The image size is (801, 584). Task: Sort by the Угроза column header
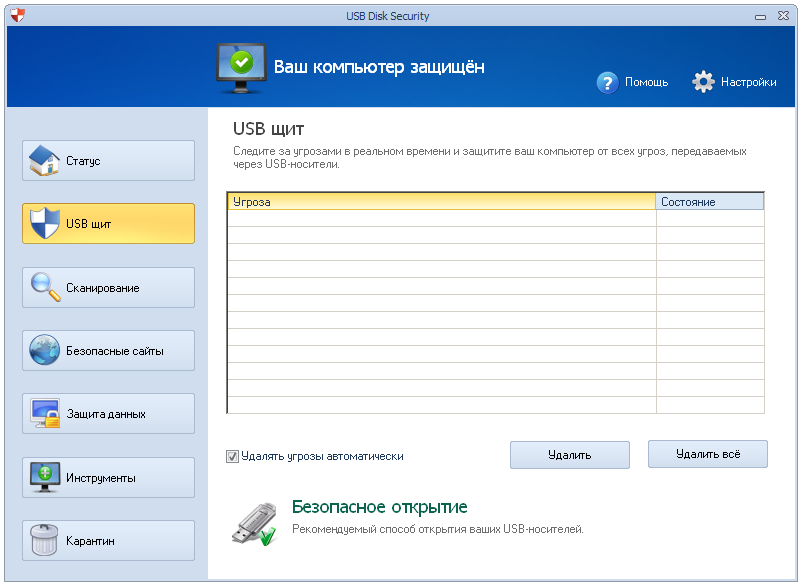441,201
